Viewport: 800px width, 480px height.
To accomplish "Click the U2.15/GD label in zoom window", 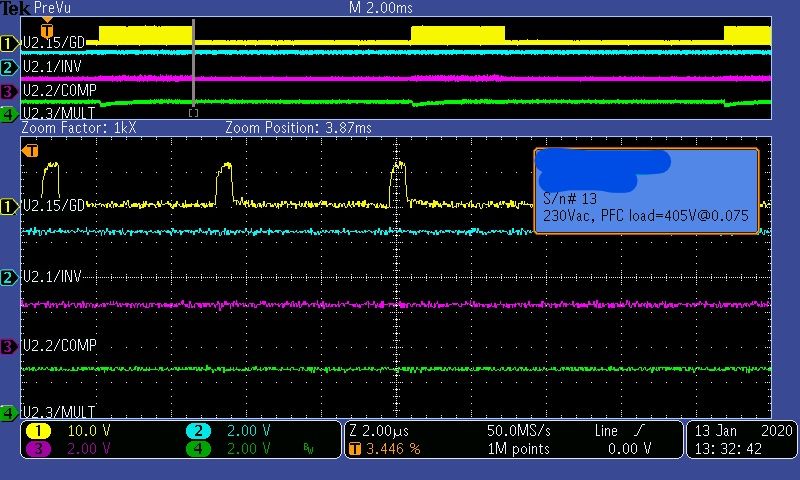I will pos(54,206).
